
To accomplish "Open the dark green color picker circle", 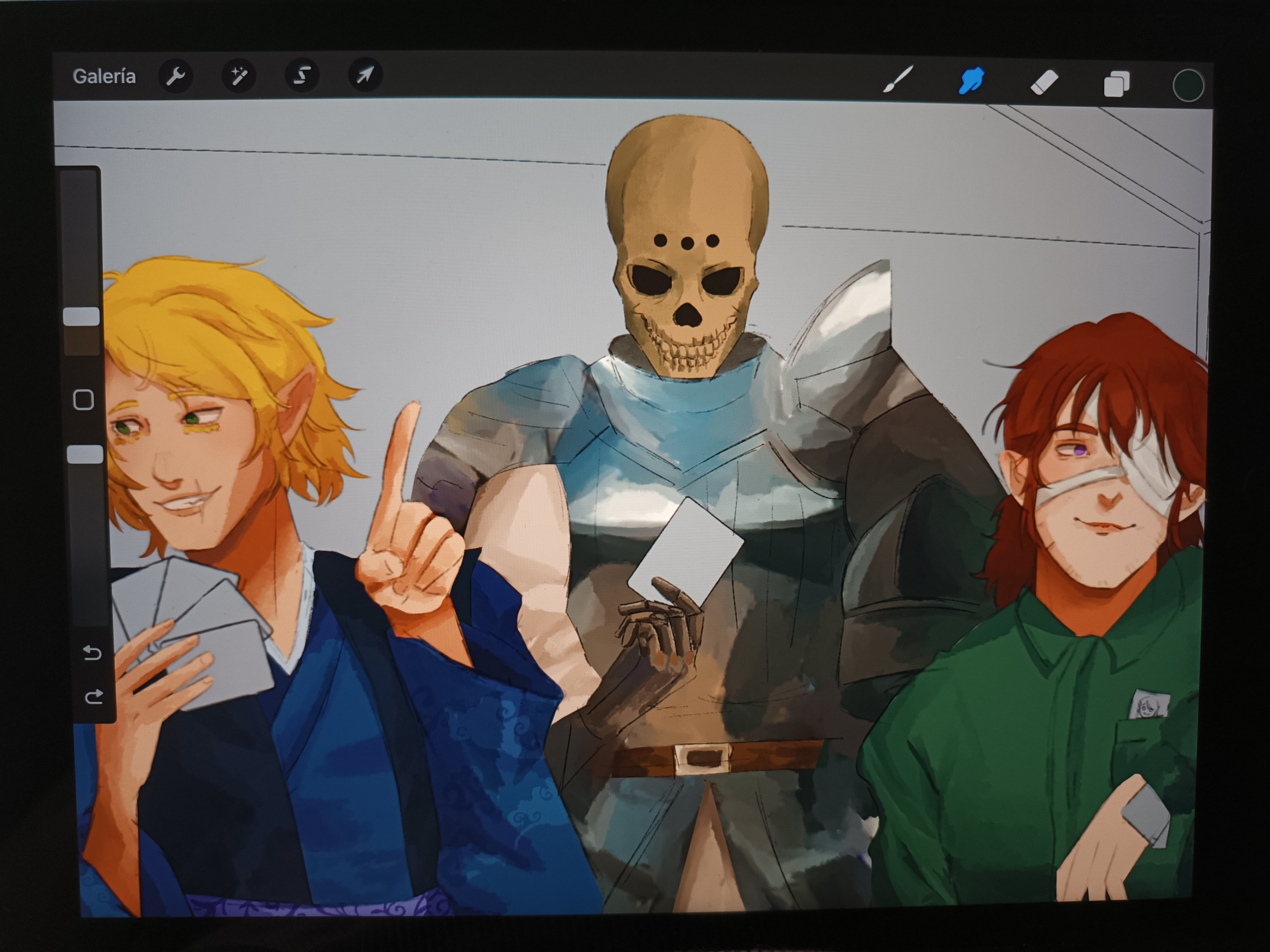I will click(1187, 85).
